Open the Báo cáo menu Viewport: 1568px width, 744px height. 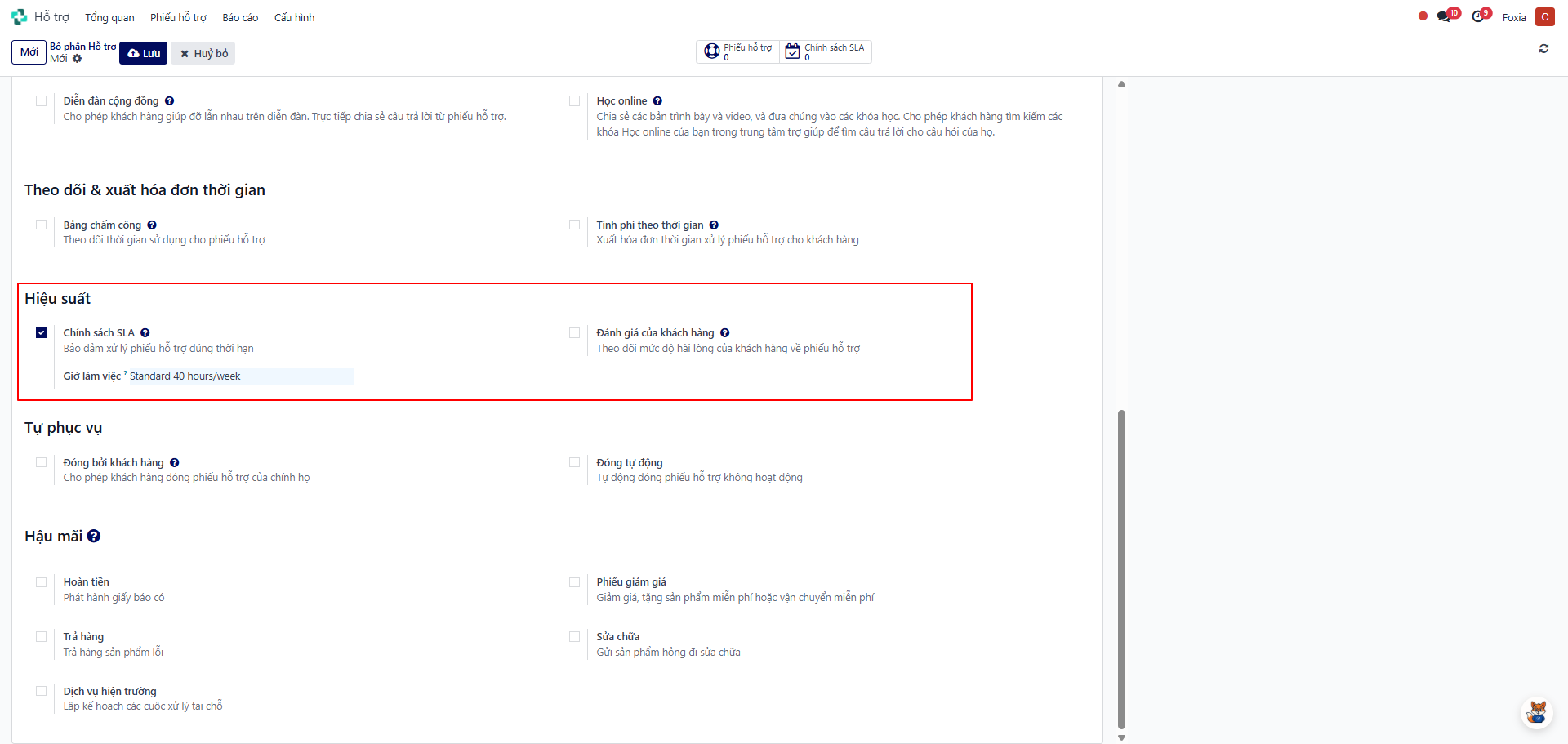[x=240, y=17]
